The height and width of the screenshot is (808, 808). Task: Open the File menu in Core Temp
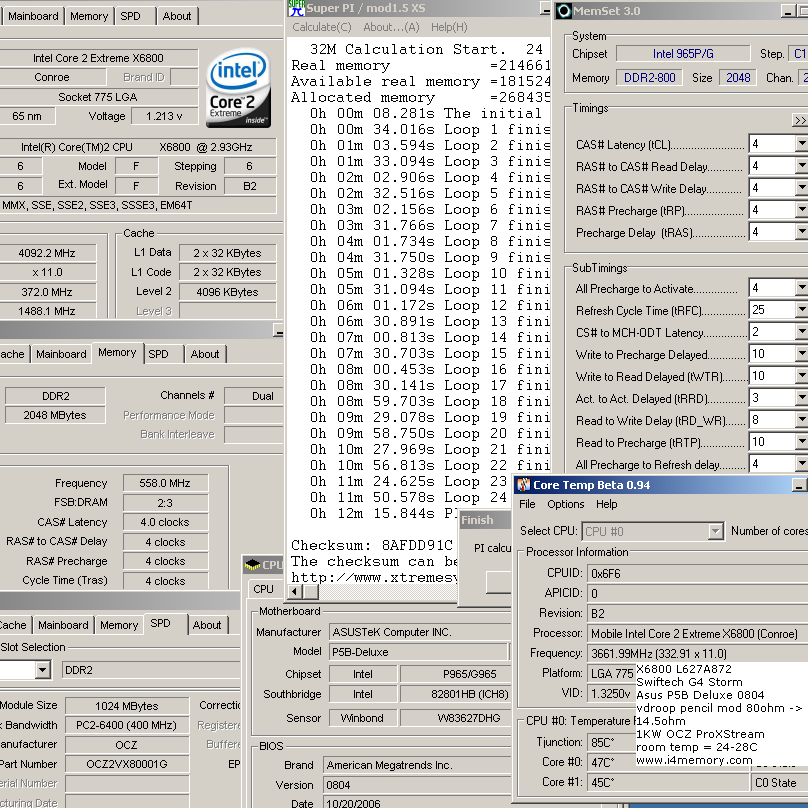coord(527,504)
